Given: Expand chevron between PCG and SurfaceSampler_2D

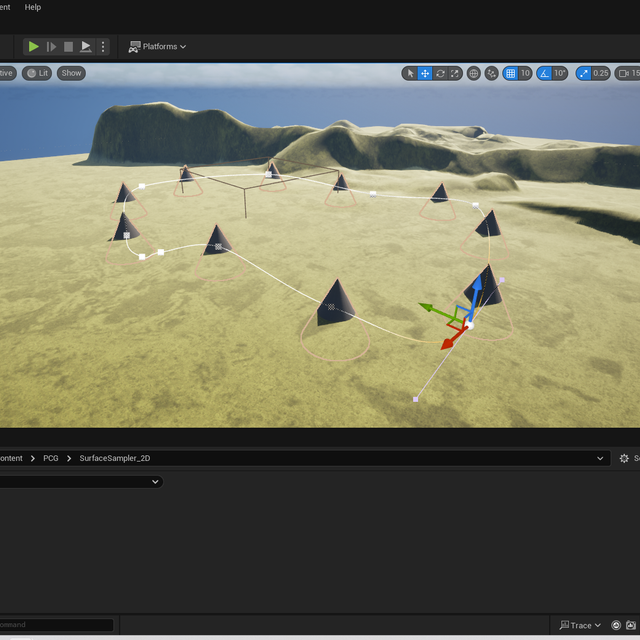Looking at the screenshot, I should (69, 458).
